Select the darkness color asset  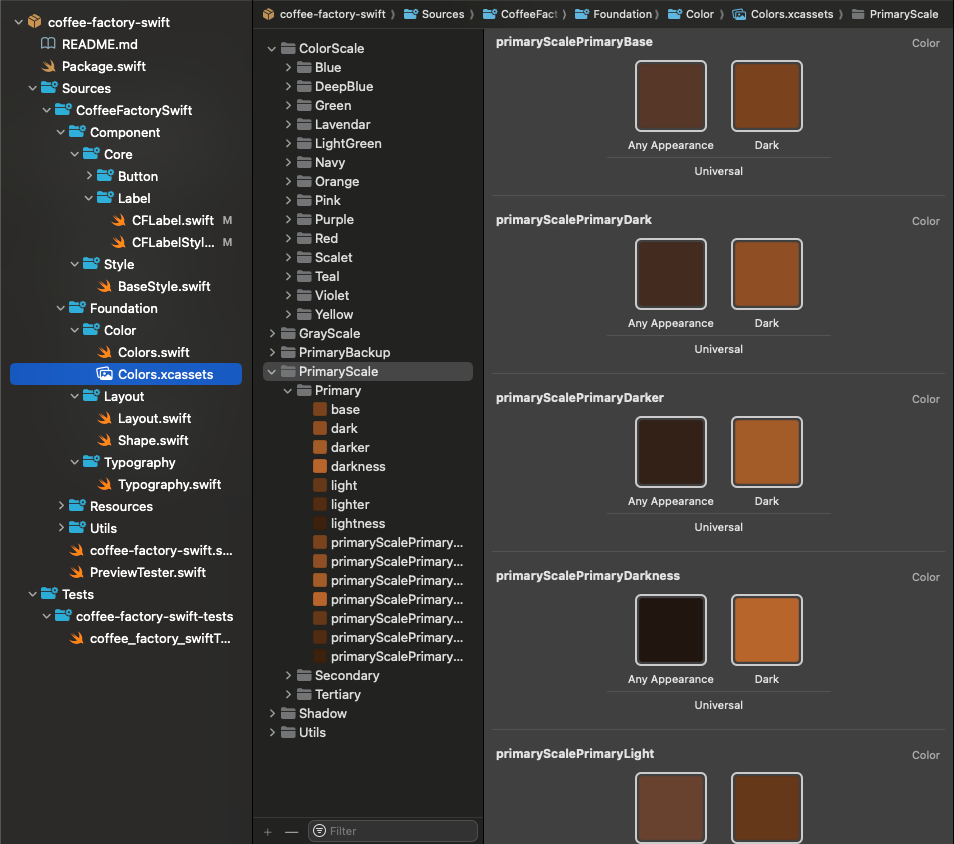click(x=357, y=466)
